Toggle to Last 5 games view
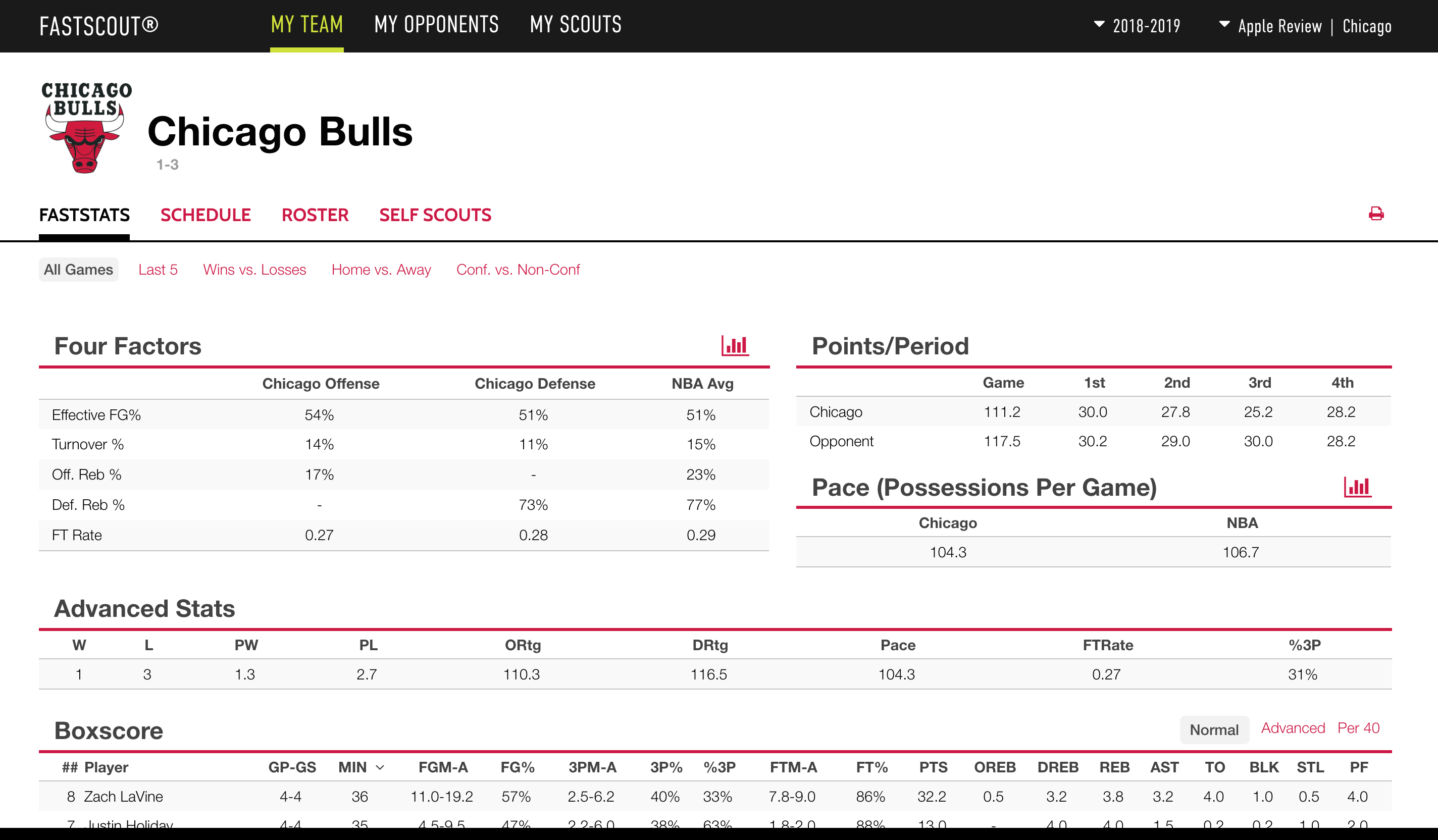The width and height of the screenshot is (1438, 840). [159, 268]
